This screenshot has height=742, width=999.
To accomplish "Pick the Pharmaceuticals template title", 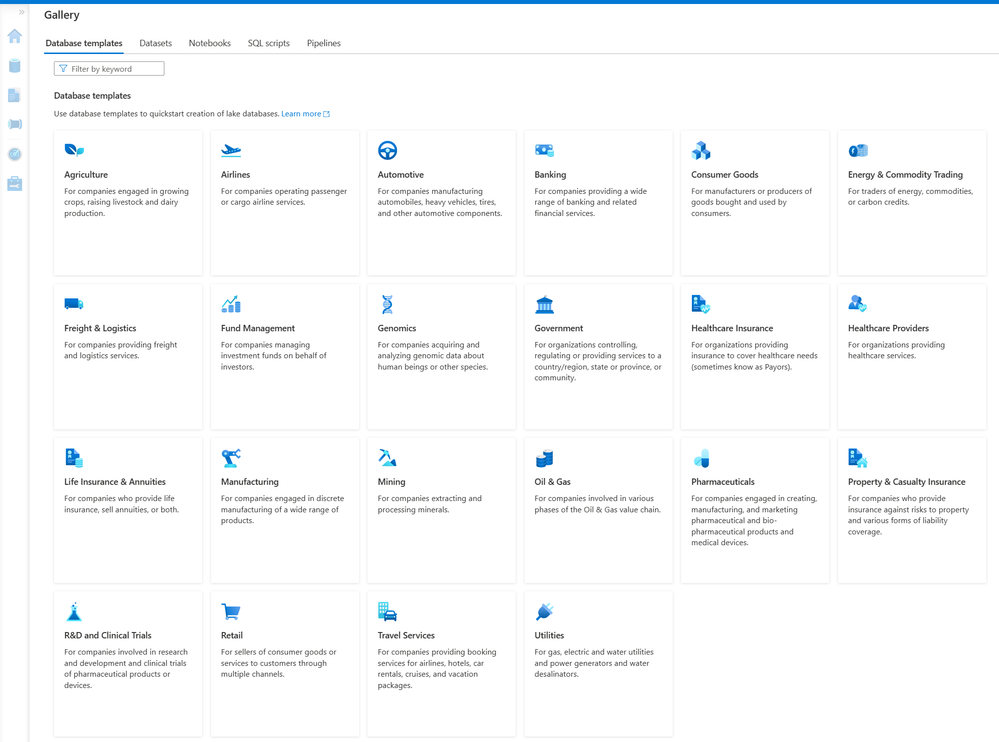I will [722, 482].
